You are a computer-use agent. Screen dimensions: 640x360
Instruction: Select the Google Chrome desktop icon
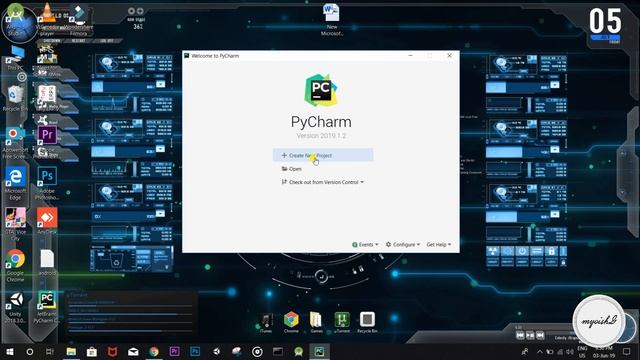coord(16,265)
